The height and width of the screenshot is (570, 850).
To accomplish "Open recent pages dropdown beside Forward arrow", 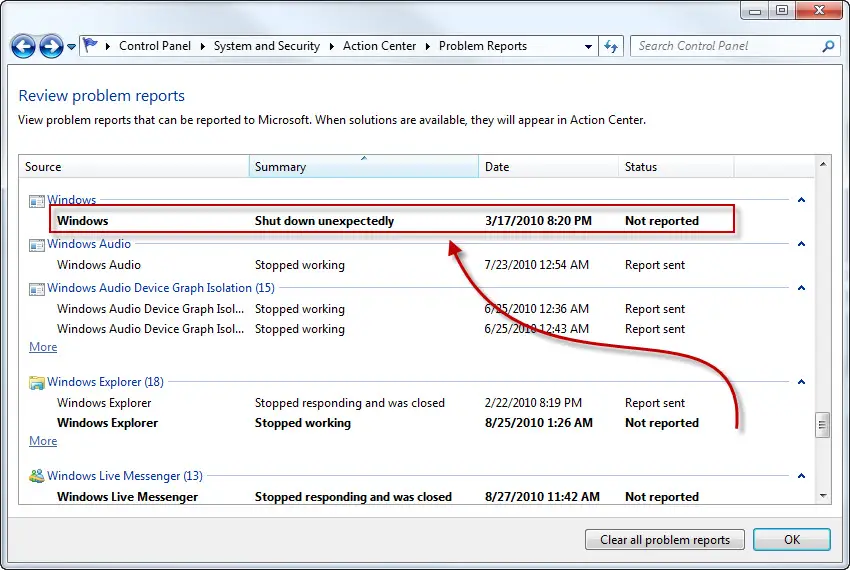I will coord(72,47).
